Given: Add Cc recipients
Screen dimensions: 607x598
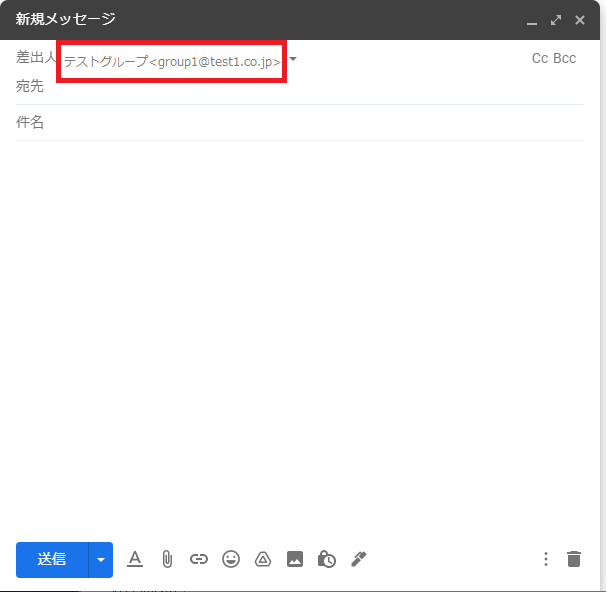Looking at the screenshot, I should (540, 58).
